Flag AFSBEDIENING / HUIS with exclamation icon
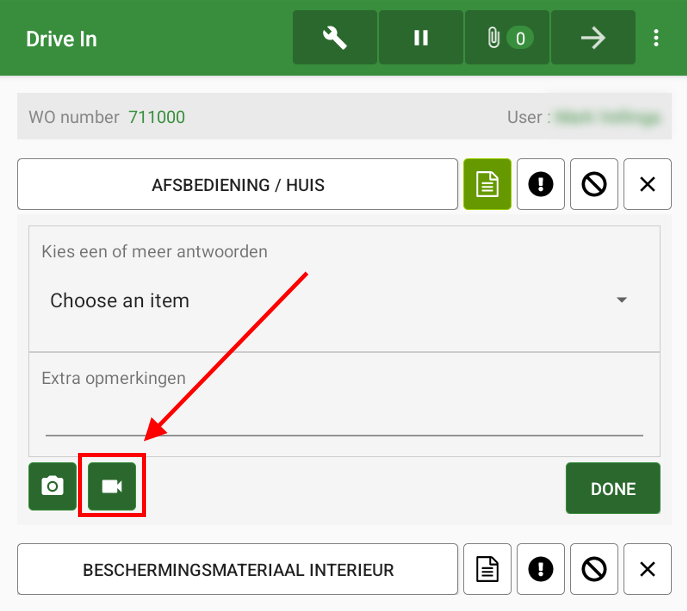 (541, 185)
